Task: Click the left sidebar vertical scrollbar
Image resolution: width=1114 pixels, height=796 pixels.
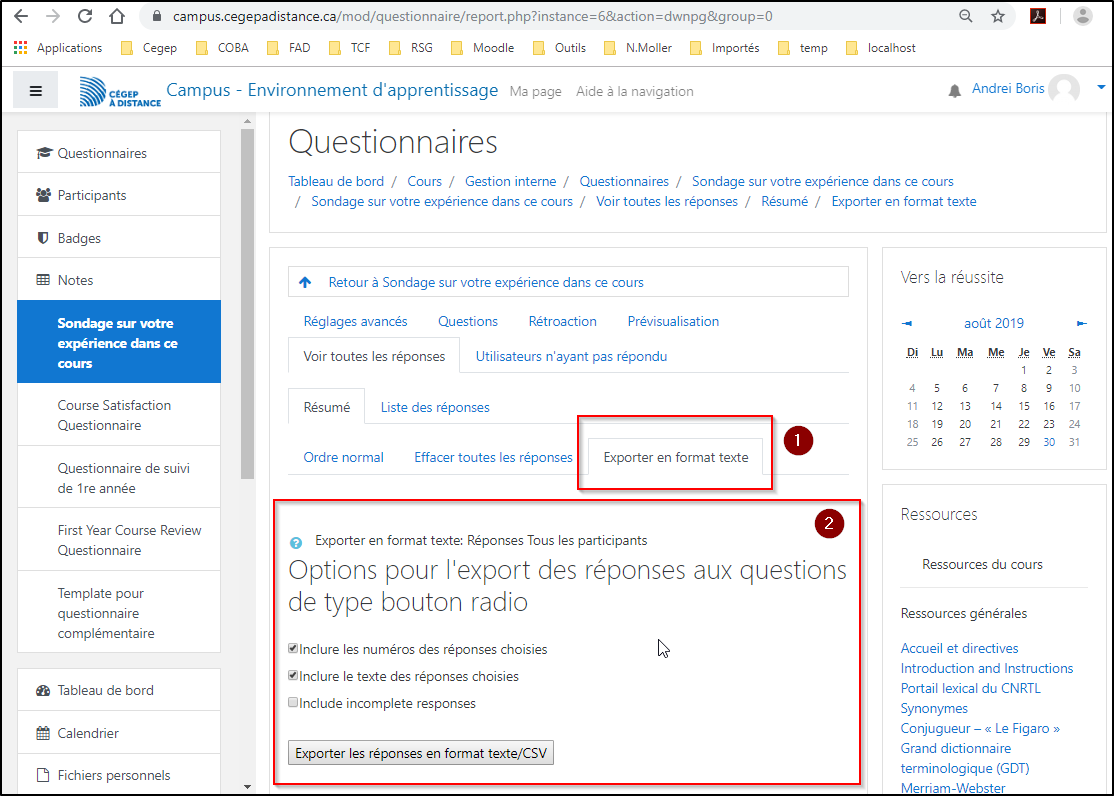Action: click(247, 300)
